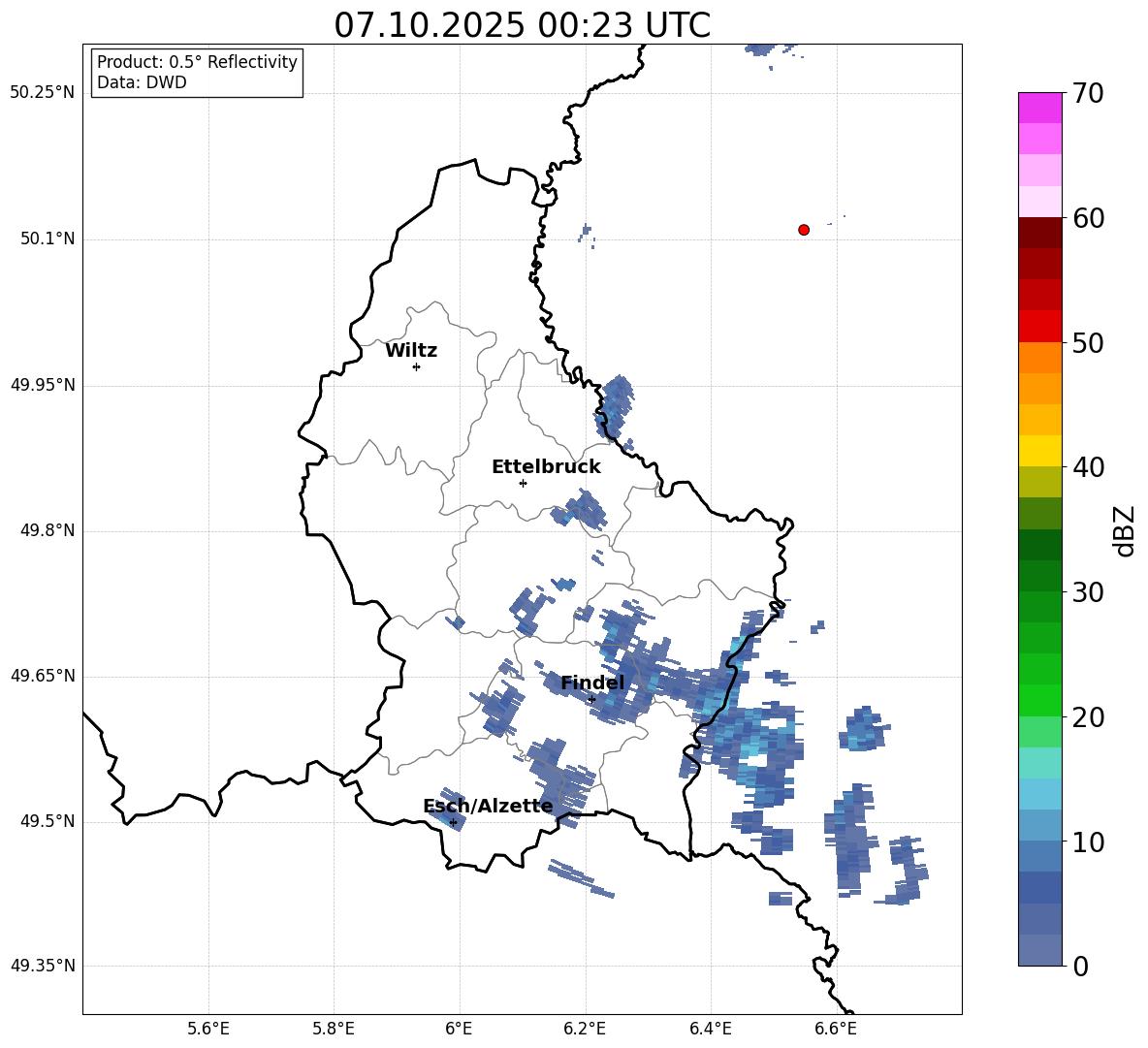This screenshot has width=1148, height=1048.
Task: Click the radar echo east of Ettelbruck
Action: [581, 509]
